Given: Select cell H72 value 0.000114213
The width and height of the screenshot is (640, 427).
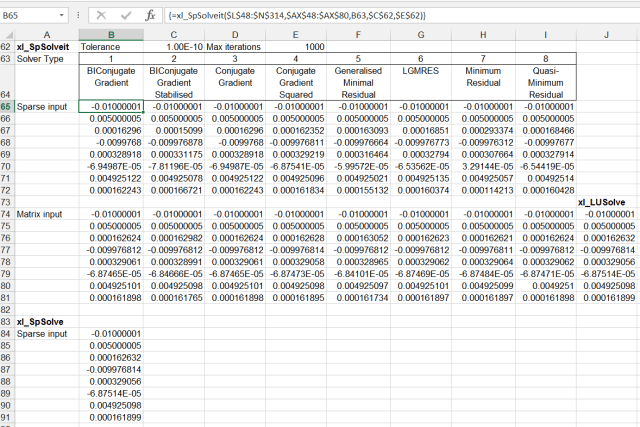Looking at the screenshot, I should coord(483,190).
